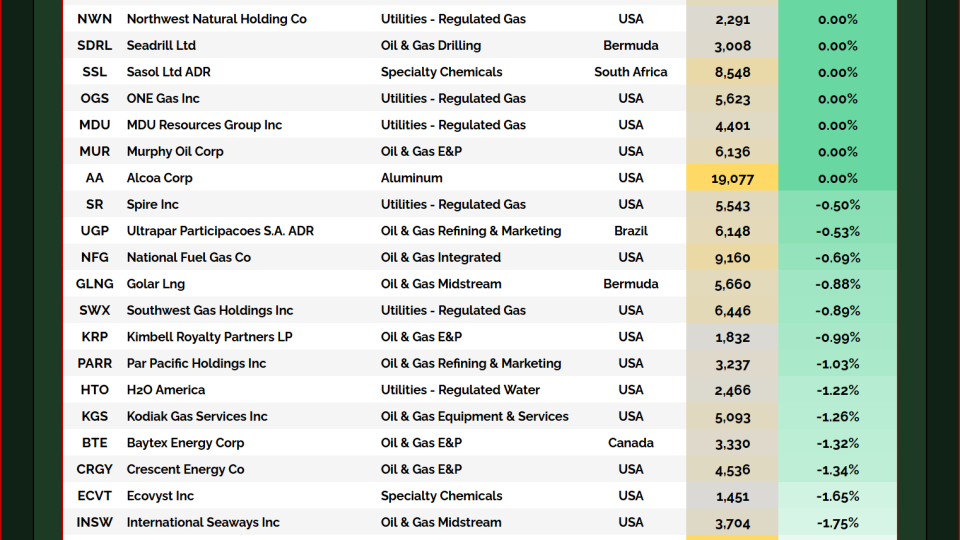Image resolution: width=960 pixels, height=540 pixels.
Task: Select the Oil & Gas Equipment & Services label
Action: pos(474,417)
